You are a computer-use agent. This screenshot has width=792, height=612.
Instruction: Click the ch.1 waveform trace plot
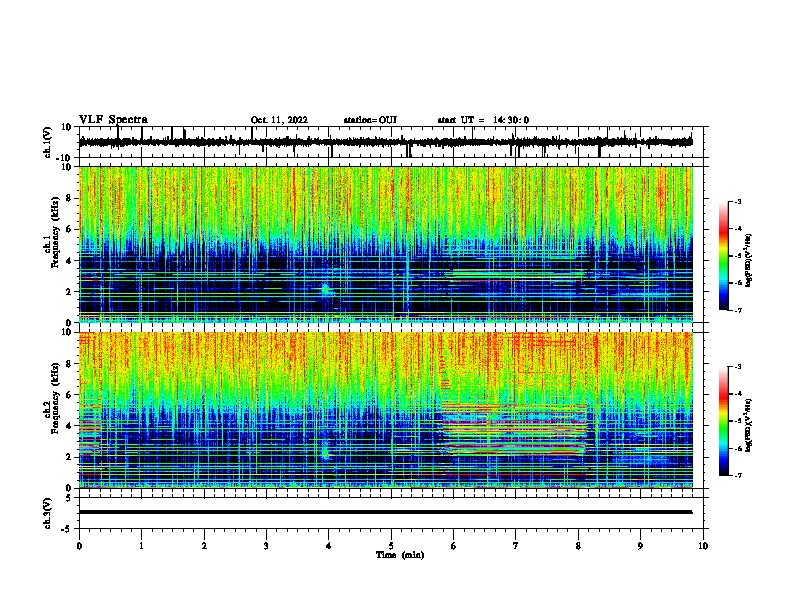(x=386, y=142)
